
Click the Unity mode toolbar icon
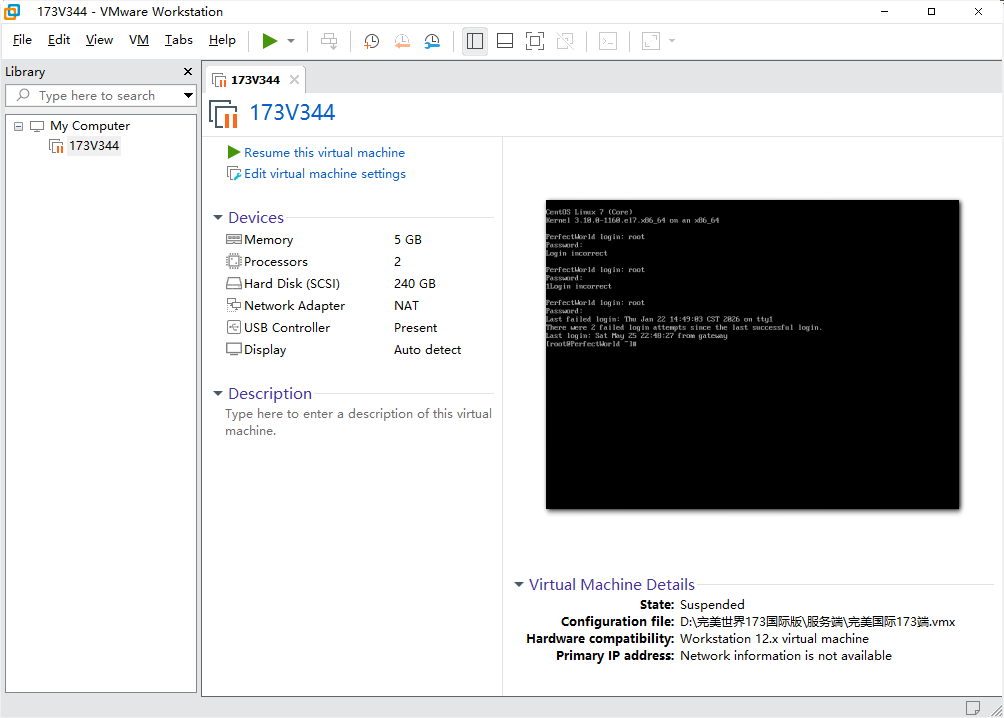point(565,41)
